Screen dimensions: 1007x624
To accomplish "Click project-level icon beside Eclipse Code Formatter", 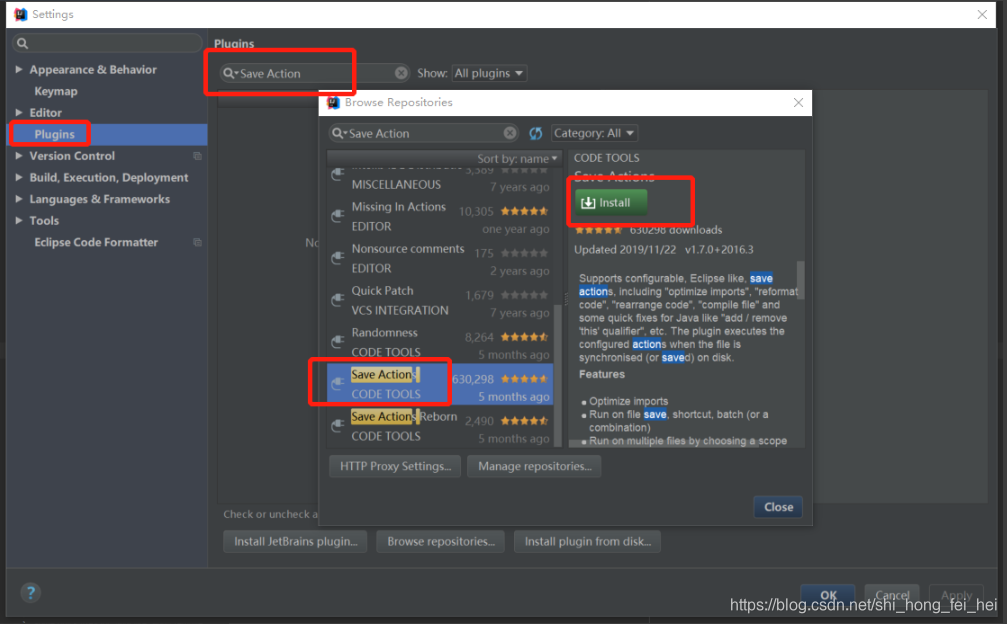I will tap(197, 242).
